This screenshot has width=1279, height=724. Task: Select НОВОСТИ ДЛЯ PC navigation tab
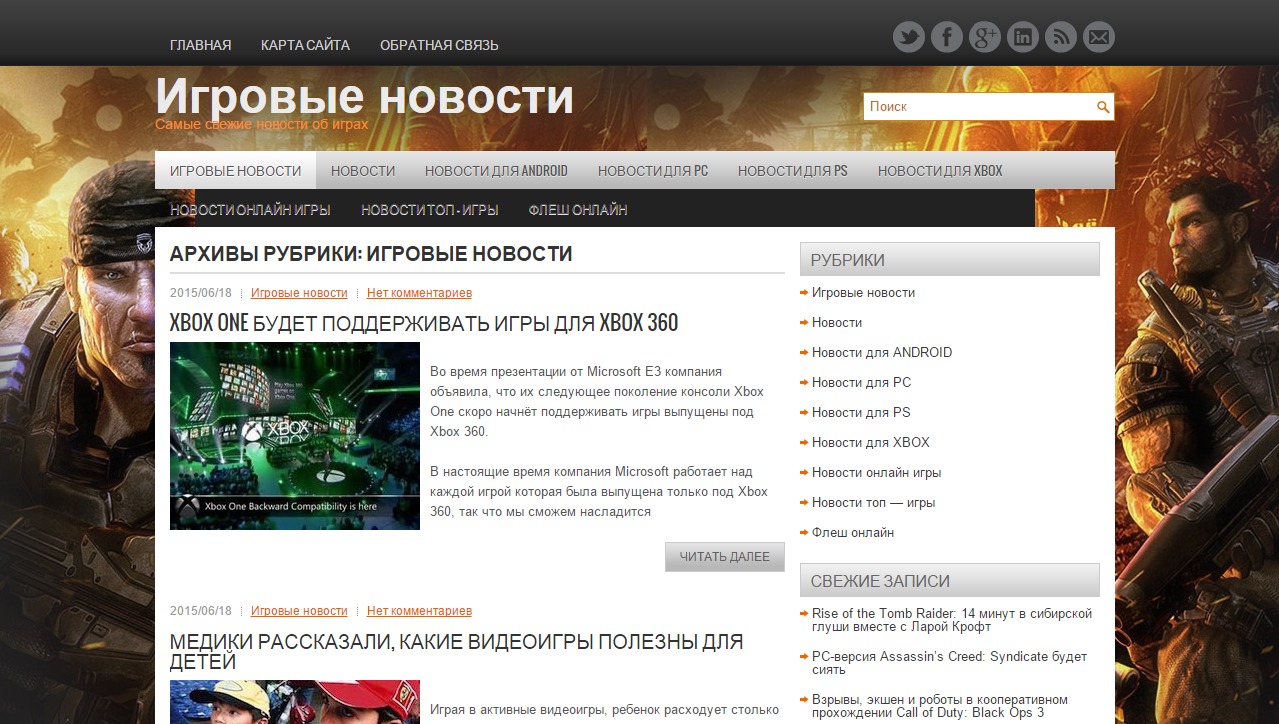[x=653, y=170]
